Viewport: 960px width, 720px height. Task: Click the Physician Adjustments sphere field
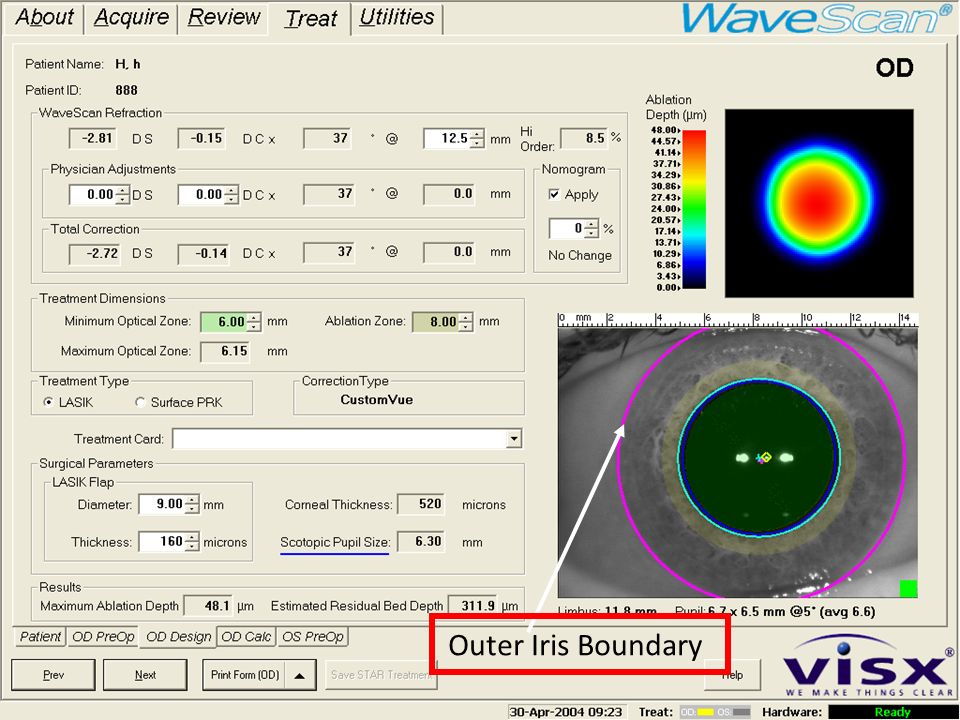pos(92,195)
